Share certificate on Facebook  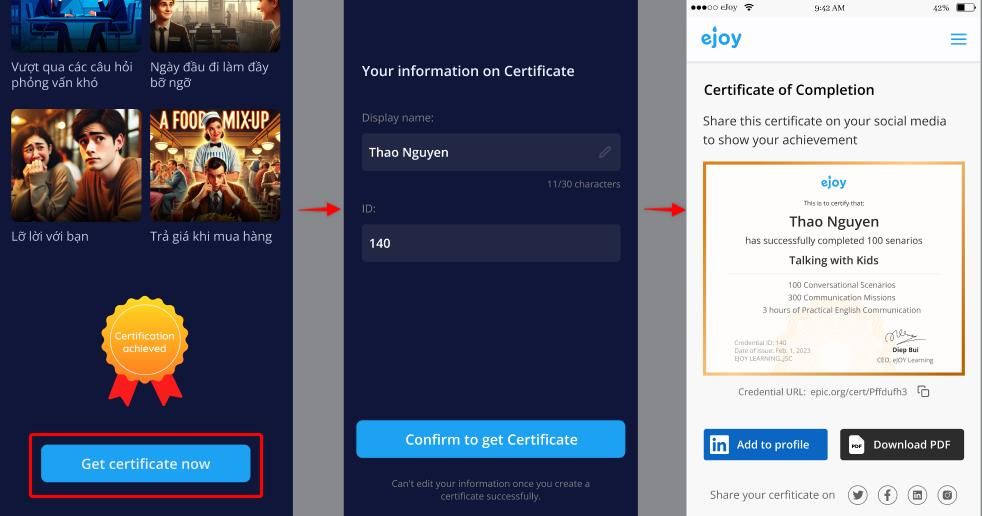coord(887,495)
